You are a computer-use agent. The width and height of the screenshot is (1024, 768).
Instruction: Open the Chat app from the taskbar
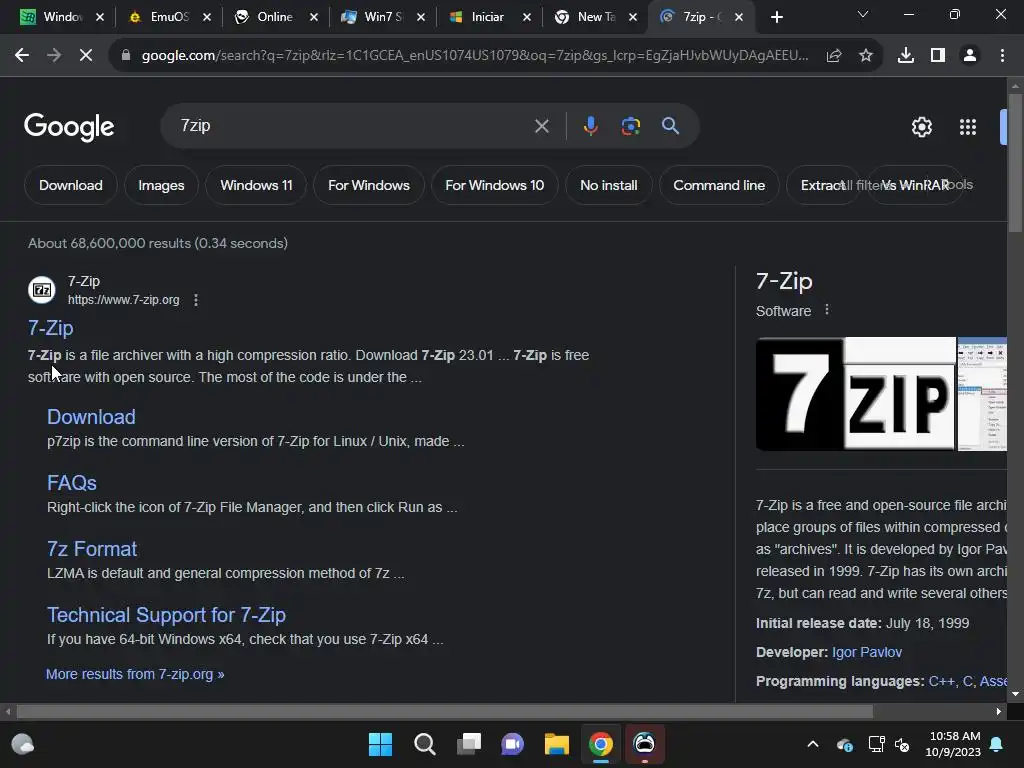513,744
